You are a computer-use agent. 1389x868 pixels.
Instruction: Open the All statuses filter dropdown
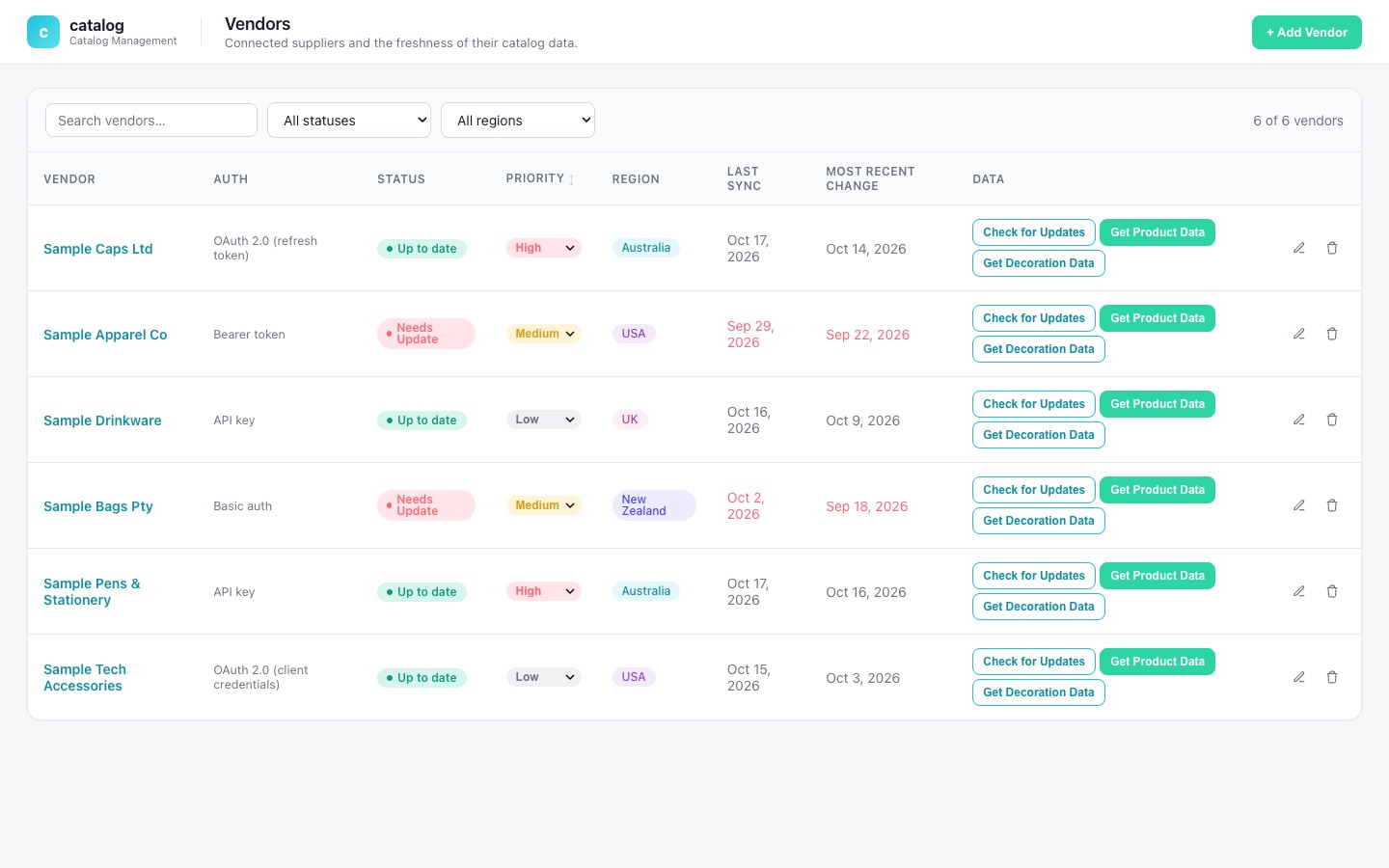point(349,121)
